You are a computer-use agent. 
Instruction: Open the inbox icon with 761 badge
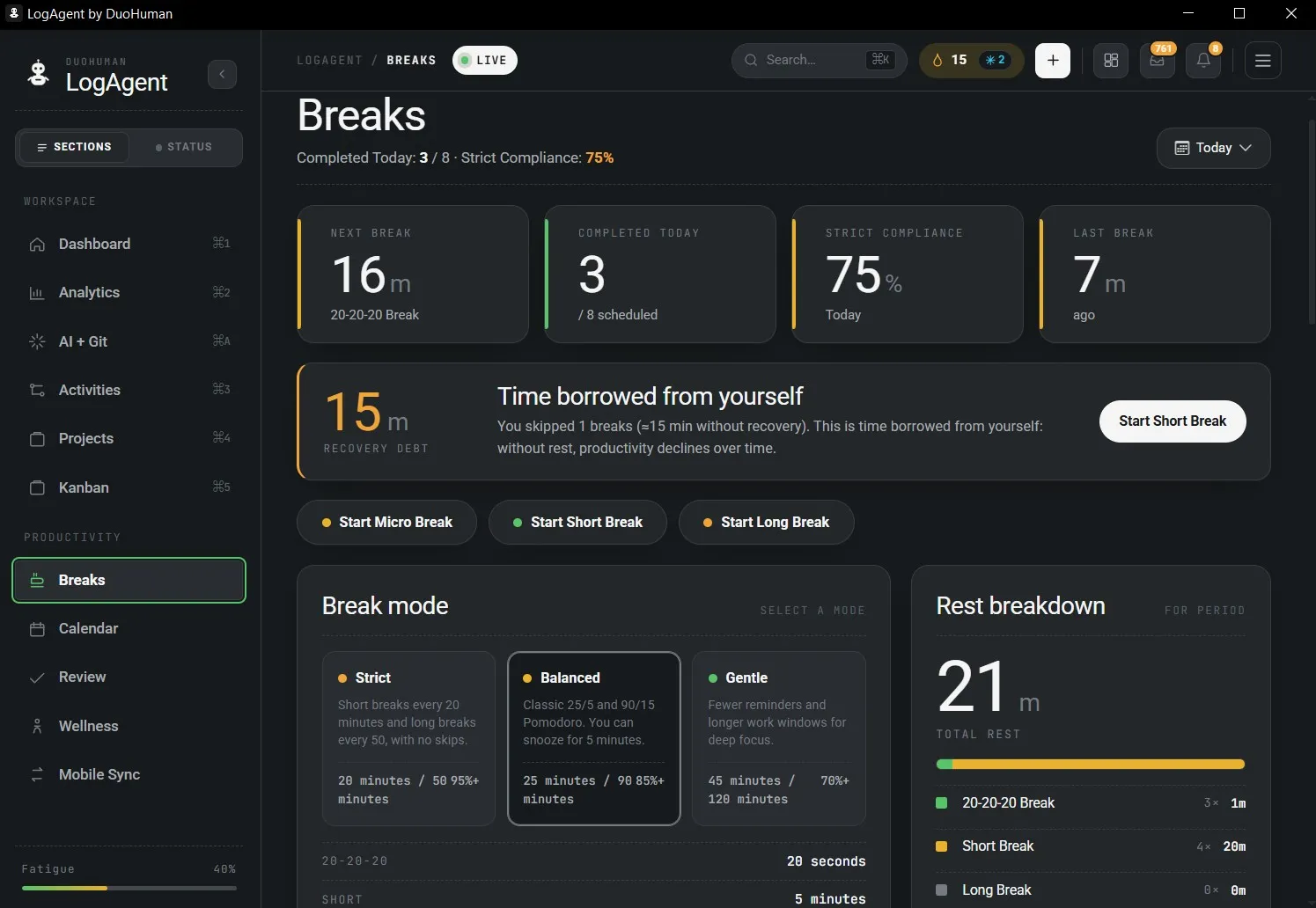[1158, 61]
